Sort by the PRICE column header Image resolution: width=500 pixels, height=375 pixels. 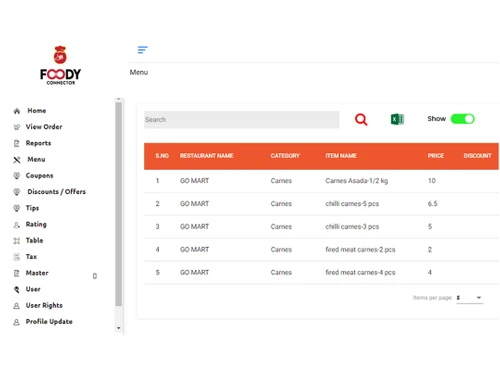[x=436, y=156]
